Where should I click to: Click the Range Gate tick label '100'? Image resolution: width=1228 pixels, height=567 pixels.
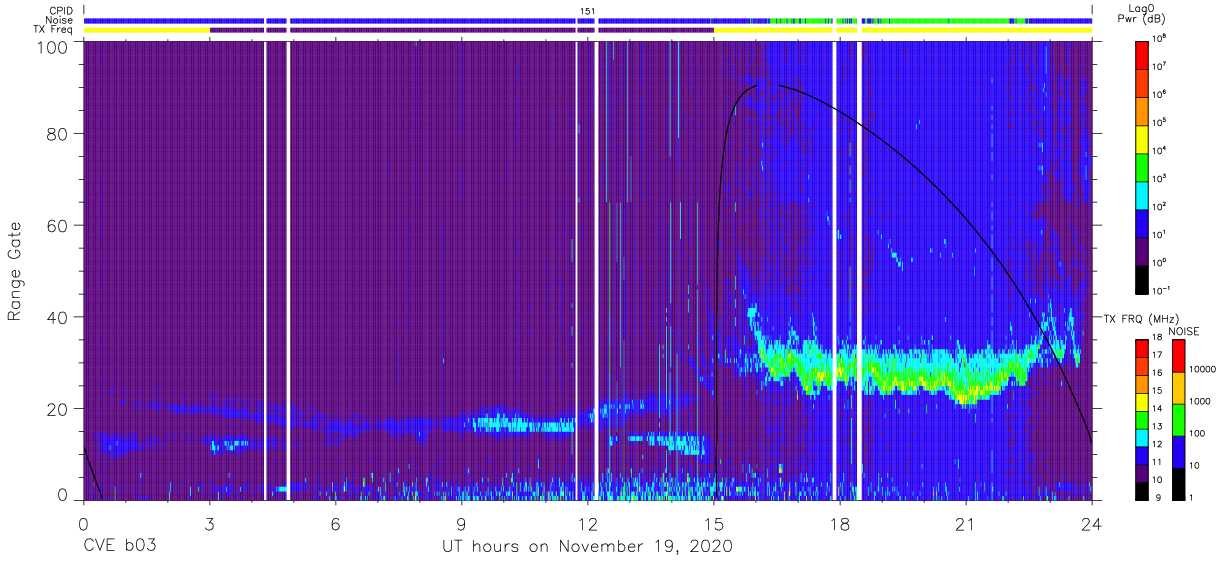point(52,47)
